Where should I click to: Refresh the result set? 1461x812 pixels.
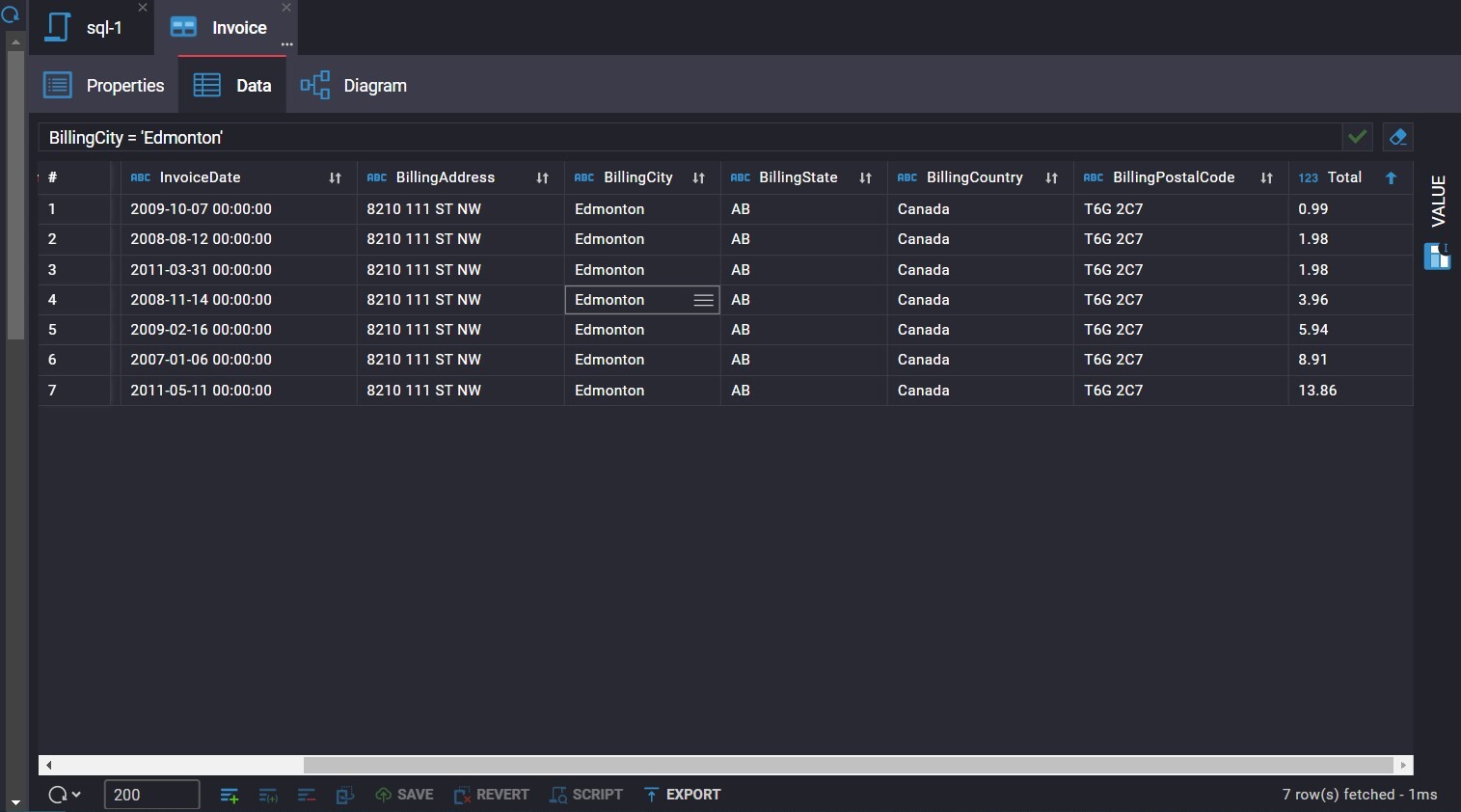pos(55,795)
